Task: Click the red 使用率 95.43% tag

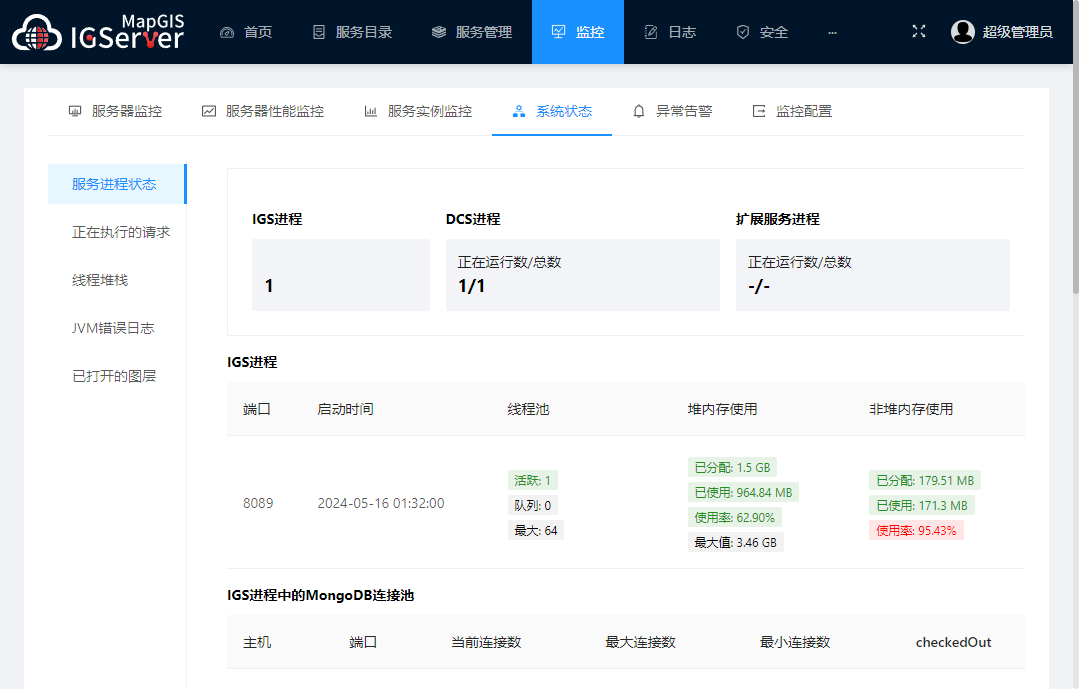Action: 916,530
